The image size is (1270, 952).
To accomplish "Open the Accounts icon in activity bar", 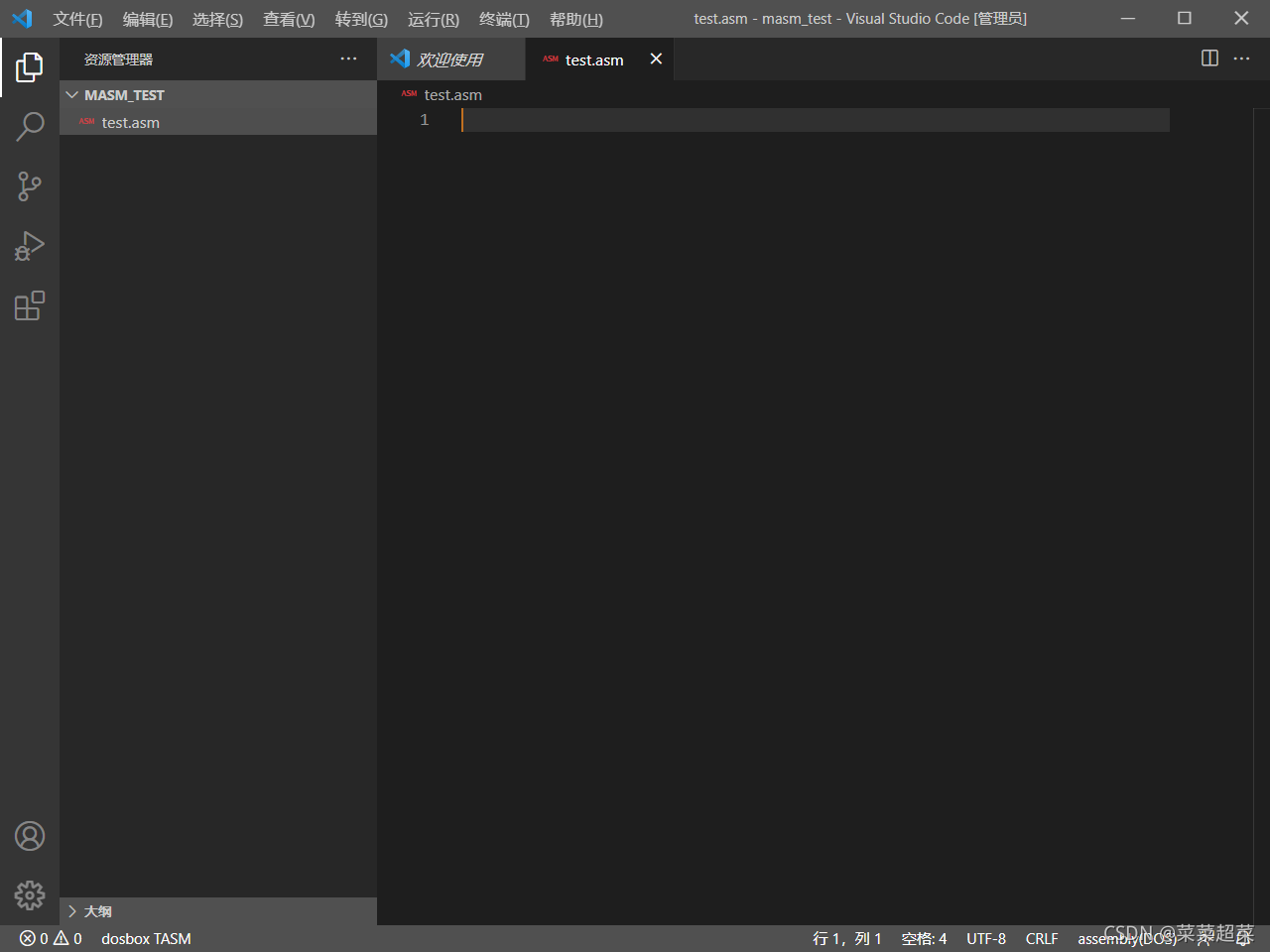I will [x=30, y=836].
